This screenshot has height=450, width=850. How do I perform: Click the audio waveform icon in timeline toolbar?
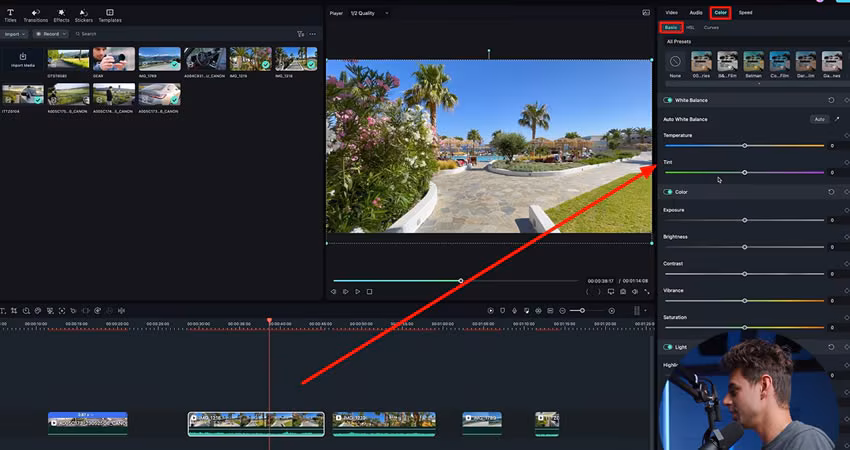pyautogui.click(x=121, y=311)
